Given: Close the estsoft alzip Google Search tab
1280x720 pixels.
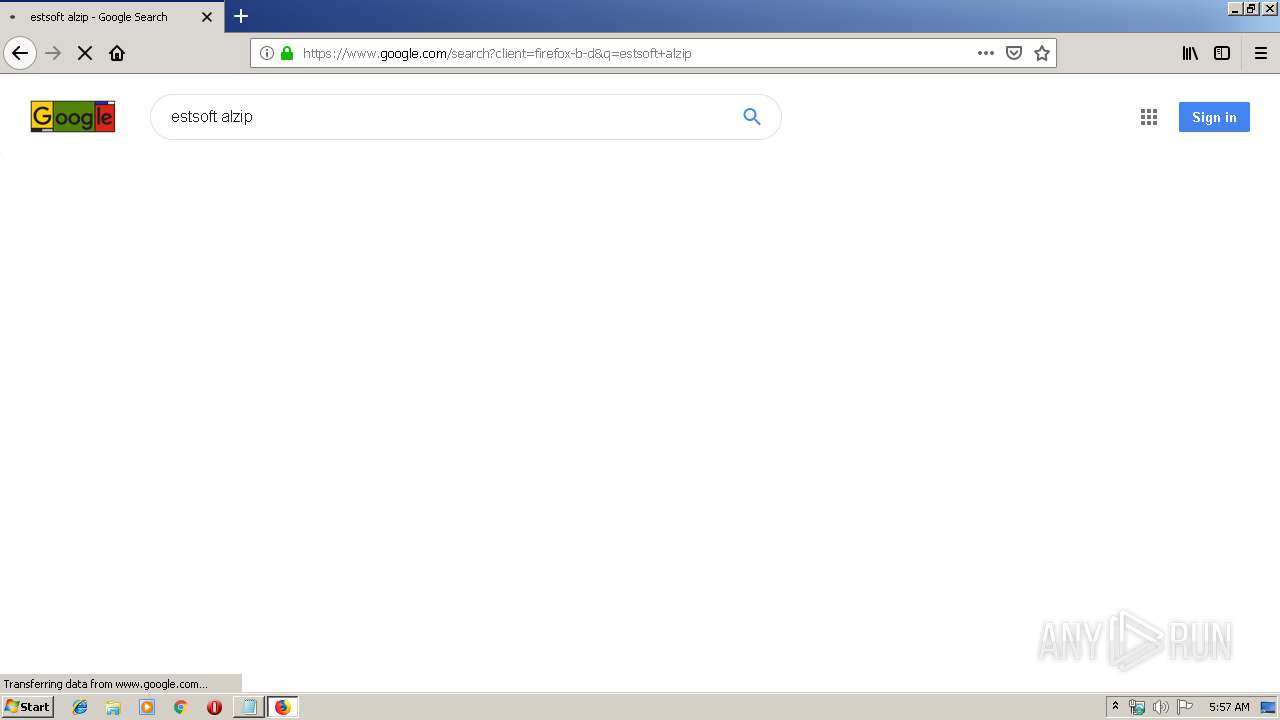Looking at the screenshot, I should (x=207, y=17).
